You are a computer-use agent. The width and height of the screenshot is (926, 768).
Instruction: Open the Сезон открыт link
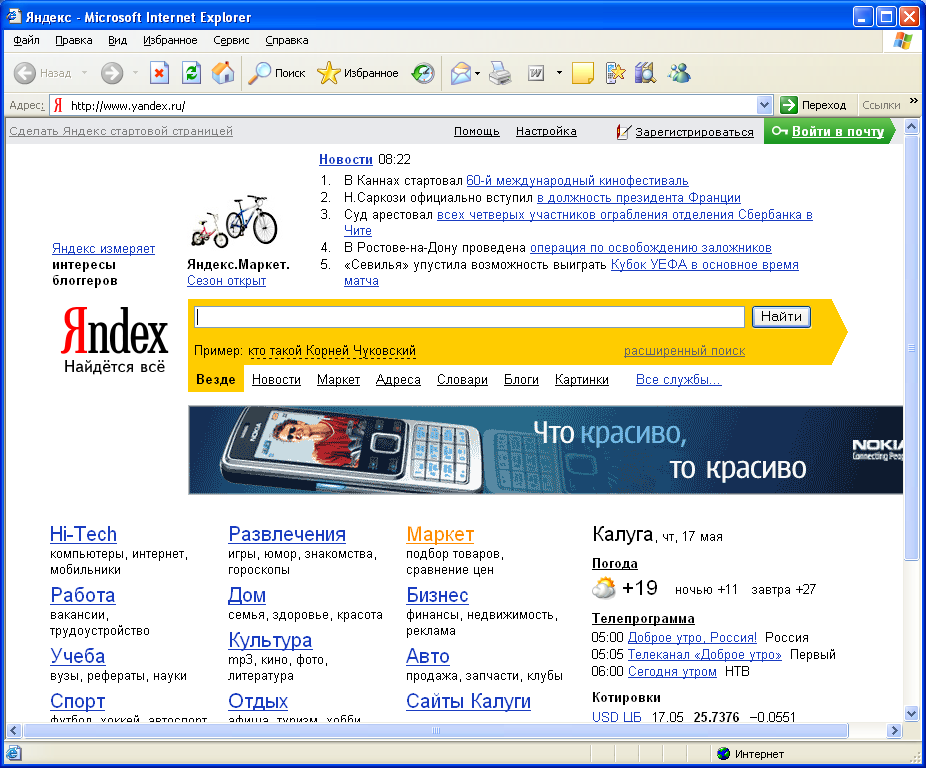point(226,281)
